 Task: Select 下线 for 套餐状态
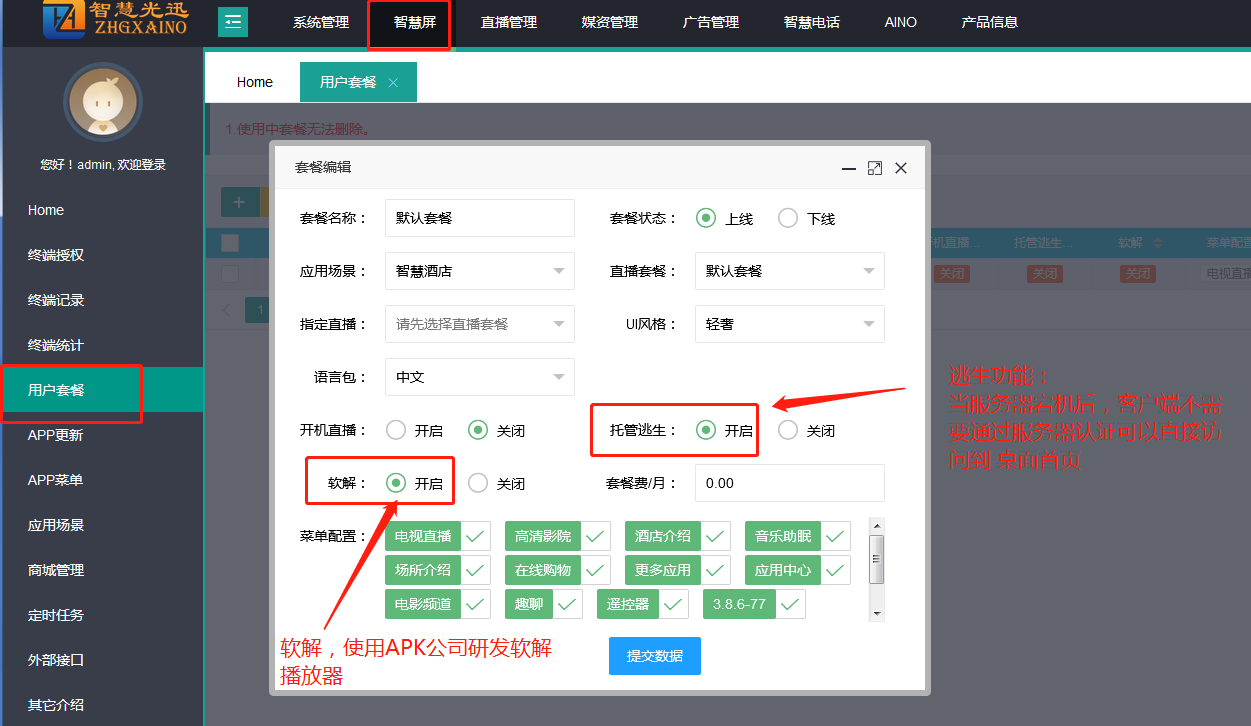tap(788, 218)
